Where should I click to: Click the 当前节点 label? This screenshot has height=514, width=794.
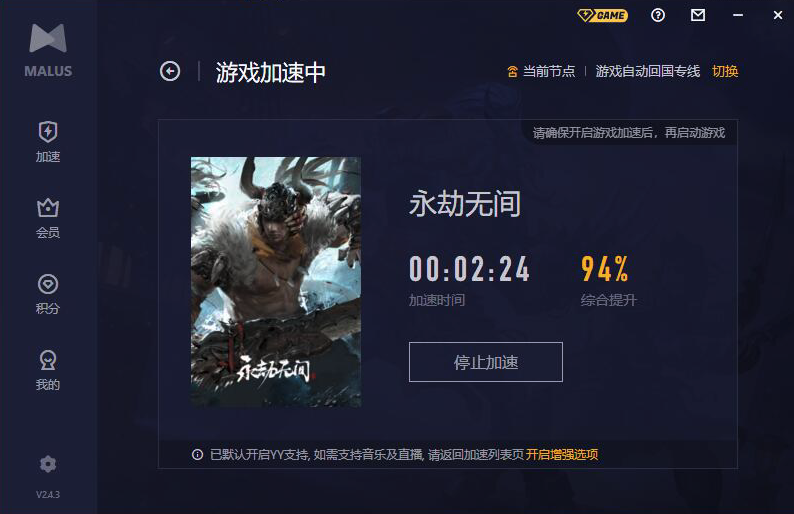pos(549,71)
